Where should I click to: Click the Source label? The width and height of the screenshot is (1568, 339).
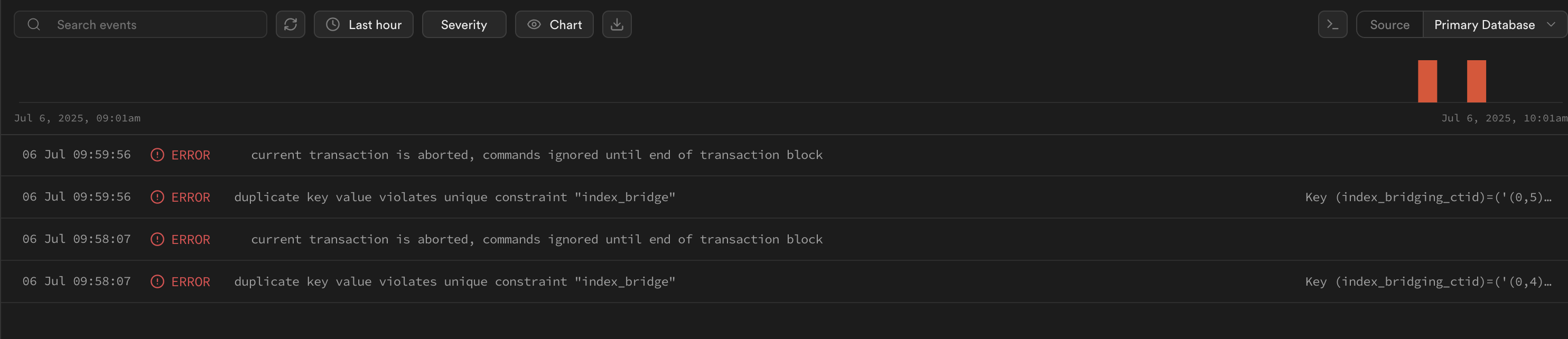1389,24
